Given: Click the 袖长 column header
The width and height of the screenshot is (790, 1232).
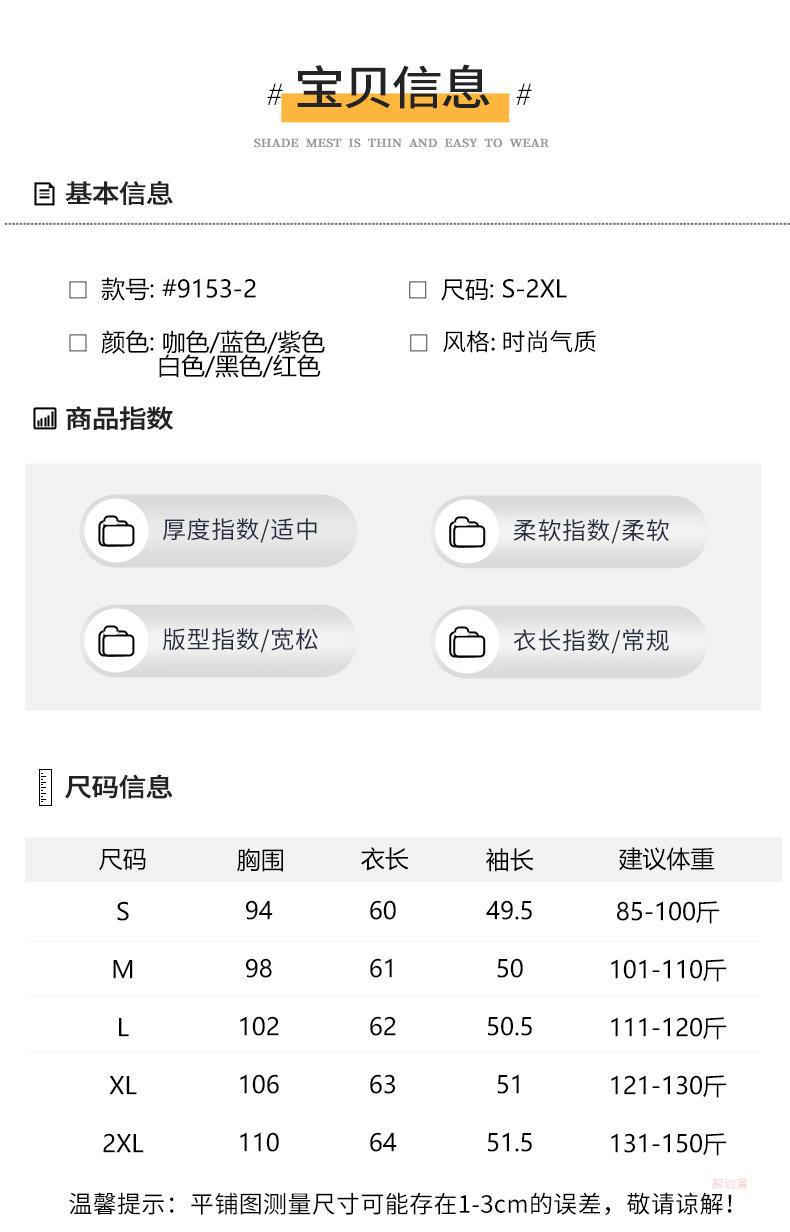Looking at the screenshot, I should tap(509, 859).
